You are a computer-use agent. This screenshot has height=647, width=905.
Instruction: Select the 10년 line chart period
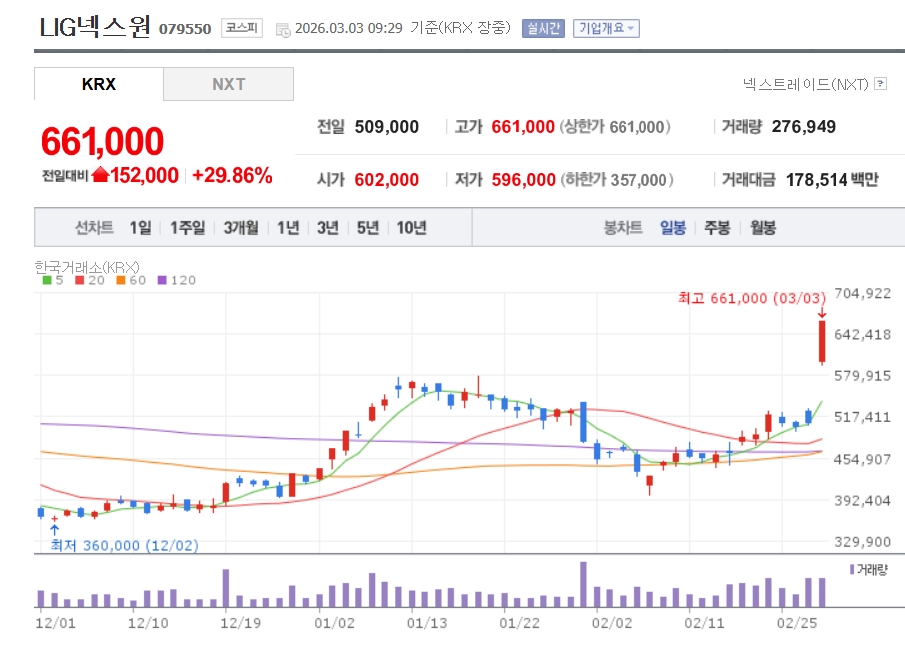[x=412, y=228]
